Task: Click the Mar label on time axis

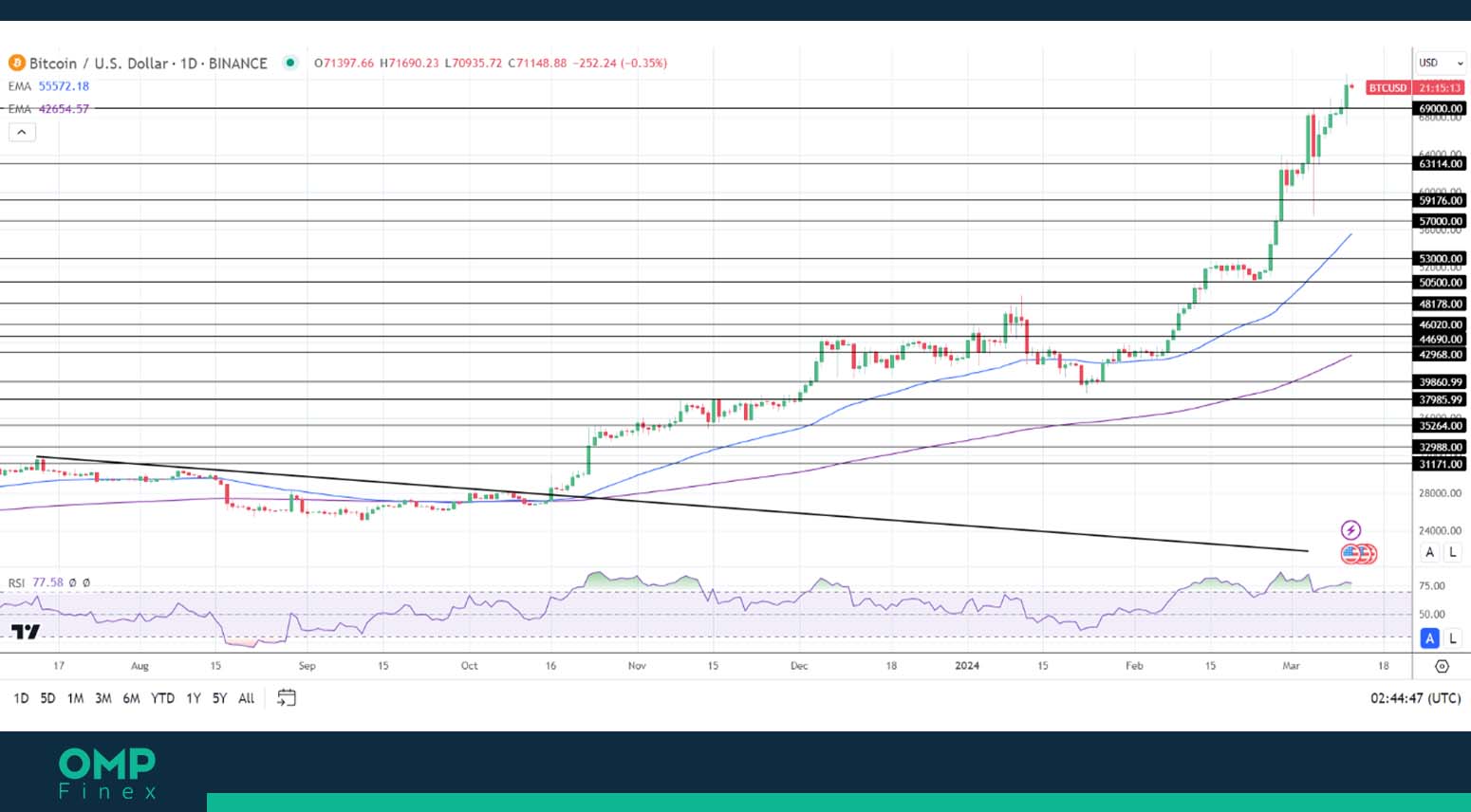Action: point(1291,666)
